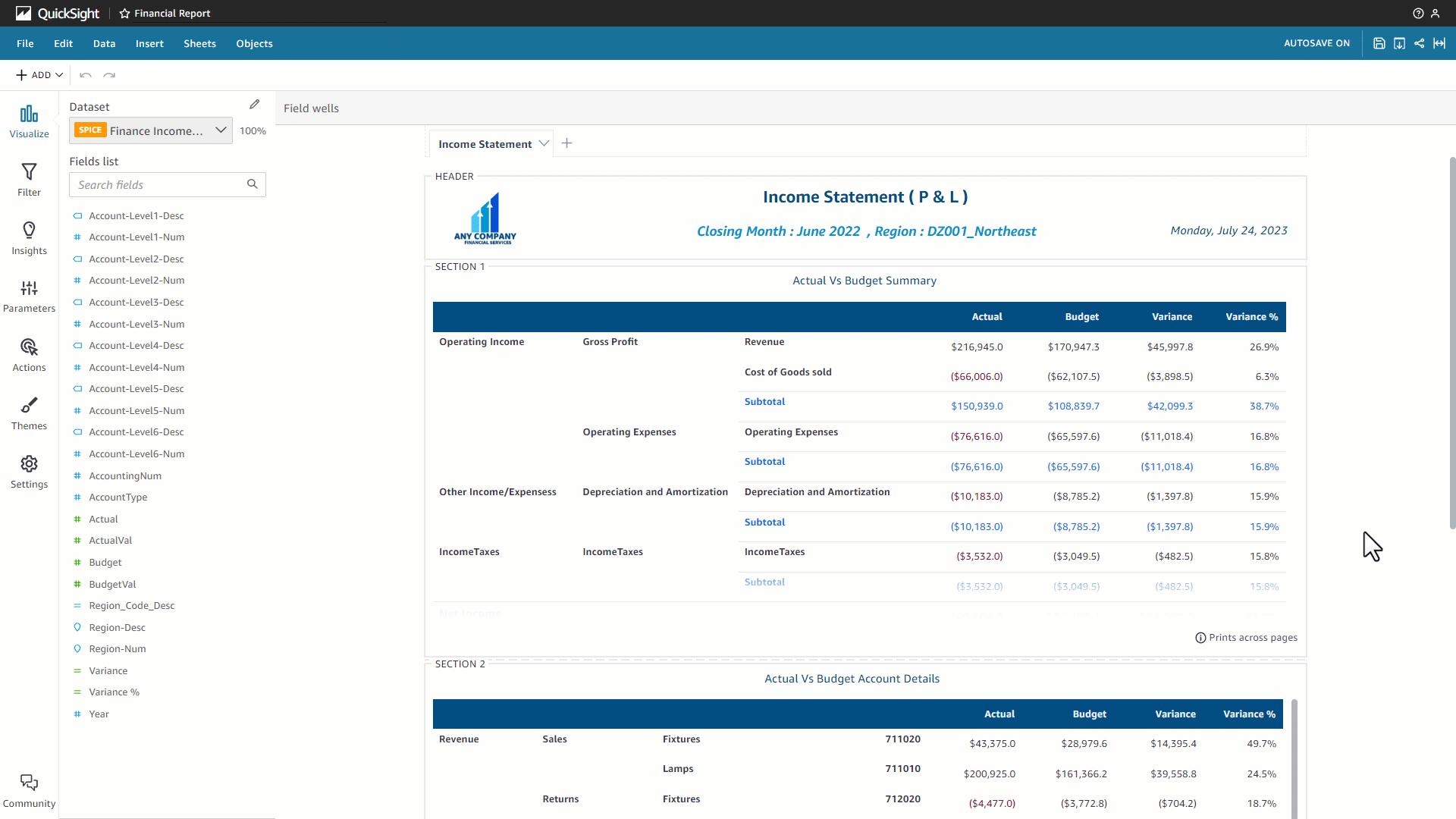The height and width of the screenshot is (819, 1456).
Task: Expand the Finance Income dataset dropdown
Action: pyautogui.click(x=220, y=130)
